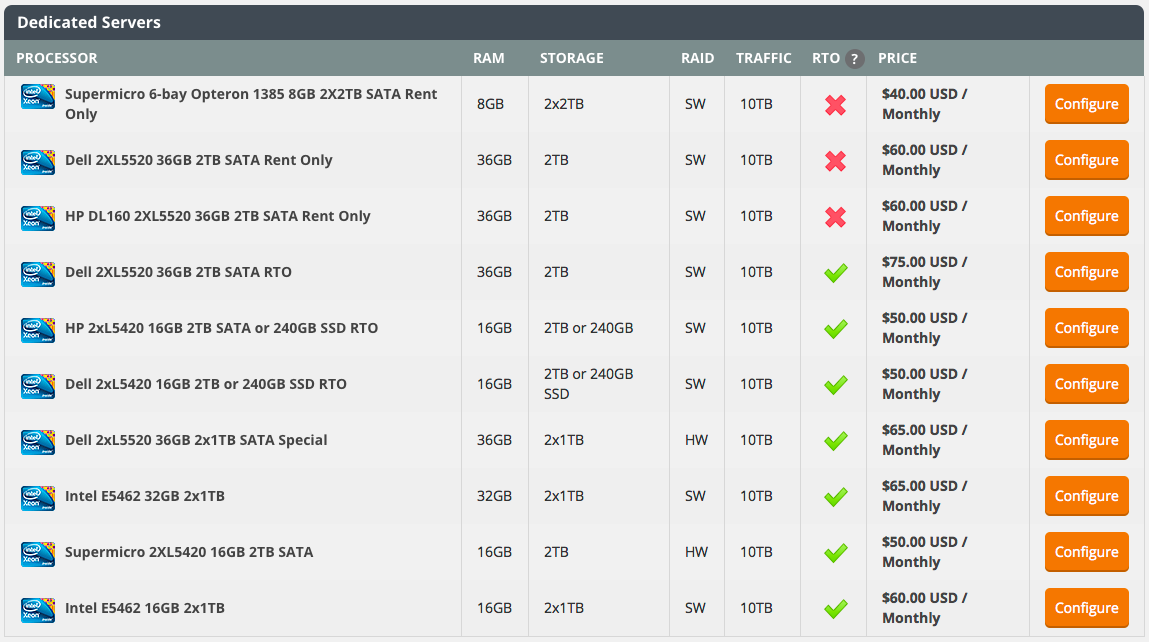Click the RAM column header
Image resolution: width=1149 pixels, height=642 pixels.
tap(489, 58)
